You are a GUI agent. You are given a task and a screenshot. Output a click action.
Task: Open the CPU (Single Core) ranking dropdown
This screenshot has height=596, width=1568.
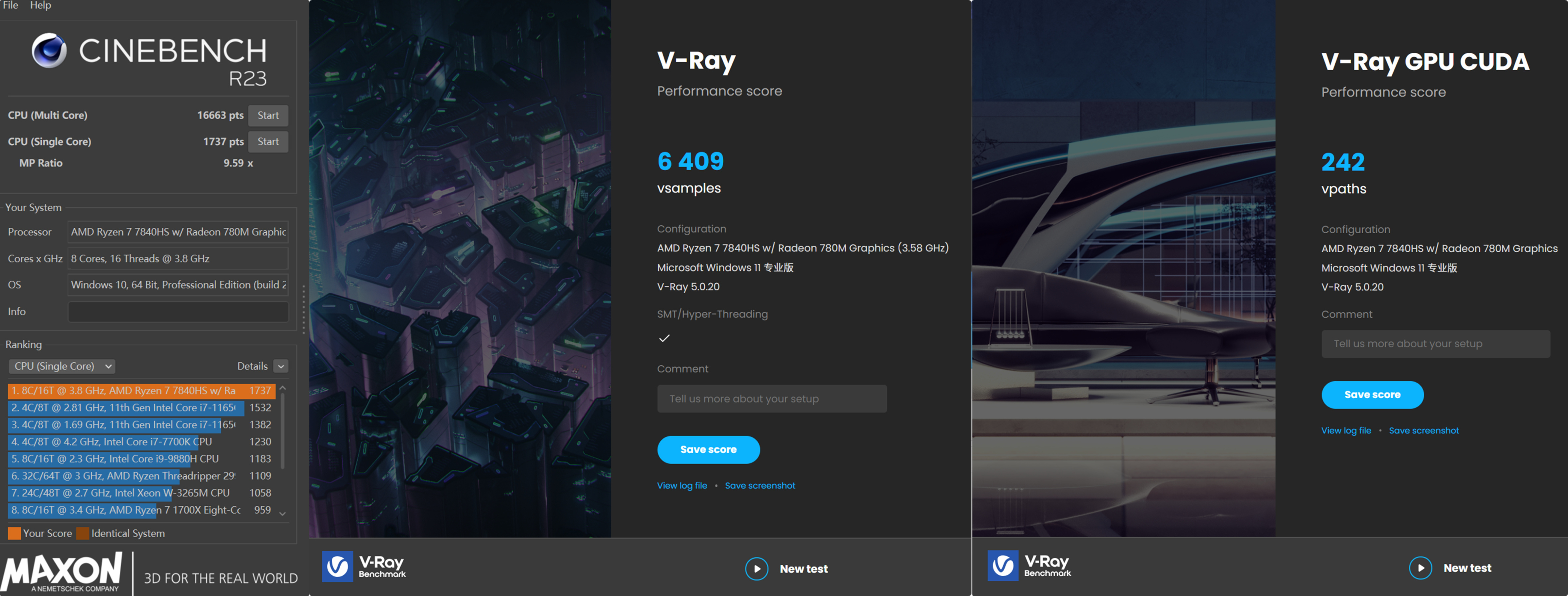point(62,366)
